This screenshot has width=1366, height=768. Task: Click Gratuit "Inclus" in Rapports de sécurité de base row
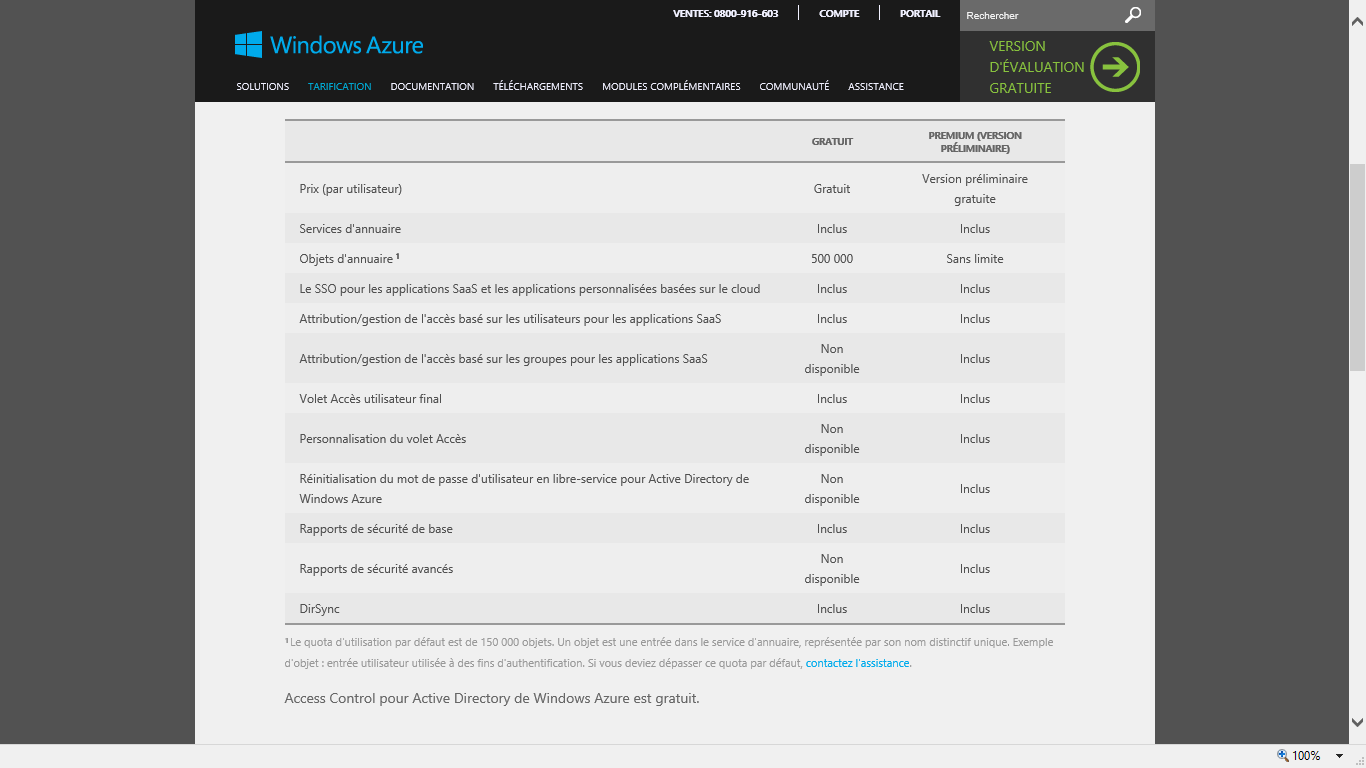(832, 529)
